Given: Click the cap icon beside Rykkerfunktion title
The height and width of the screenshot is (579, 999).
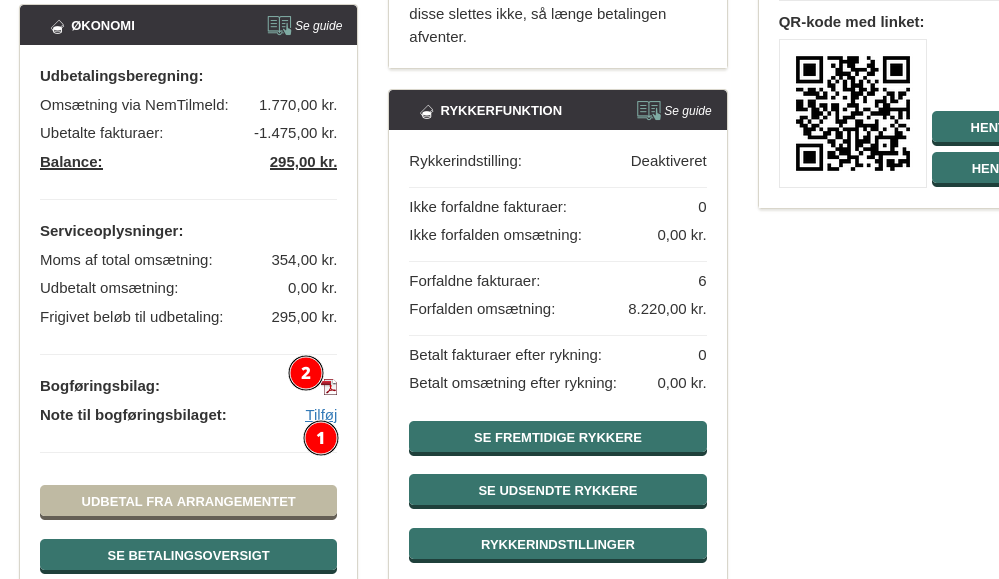Looking at the screenshot, I should point(426,111).
